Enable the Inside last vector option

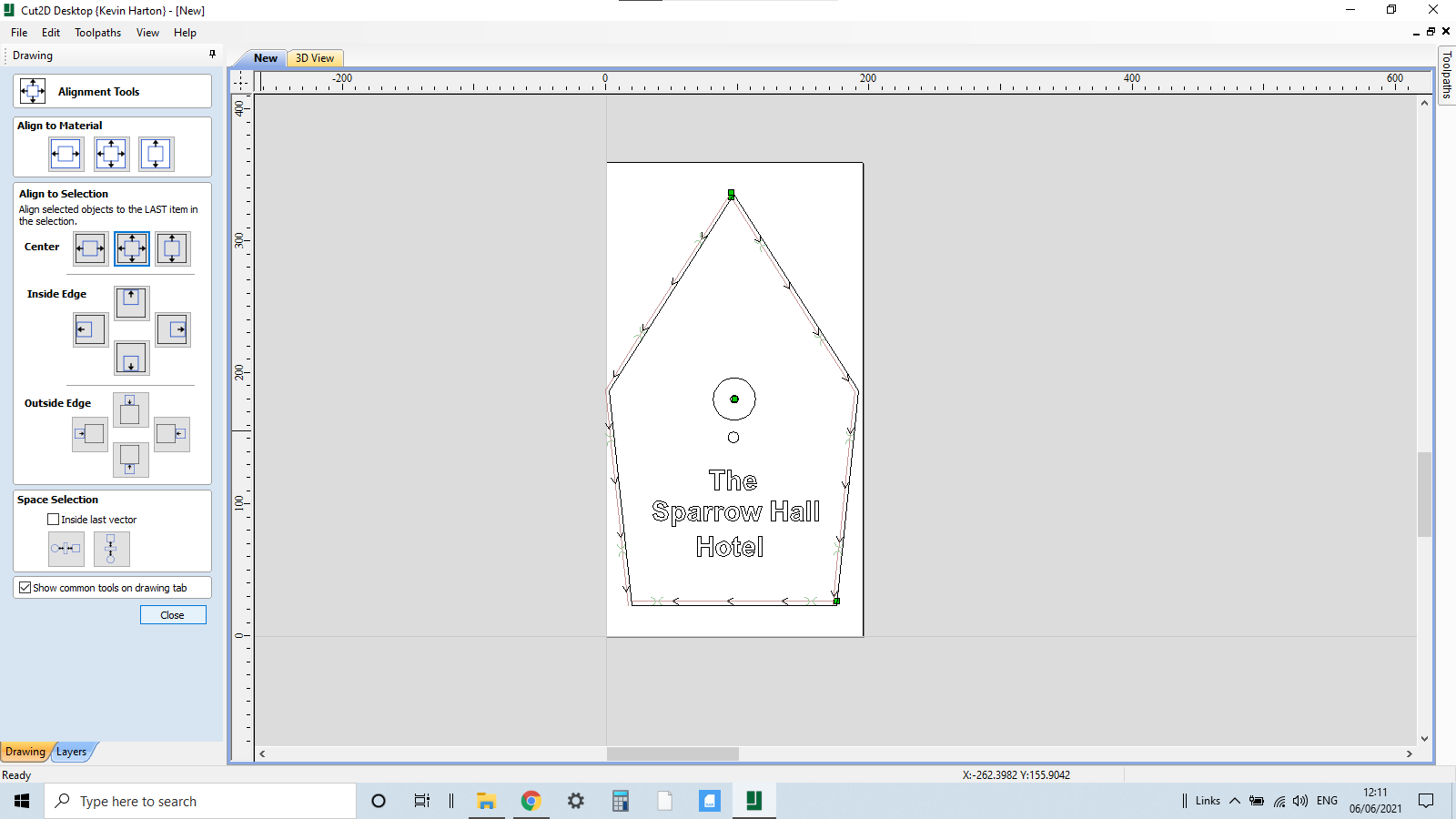click(x=54, y=519)
